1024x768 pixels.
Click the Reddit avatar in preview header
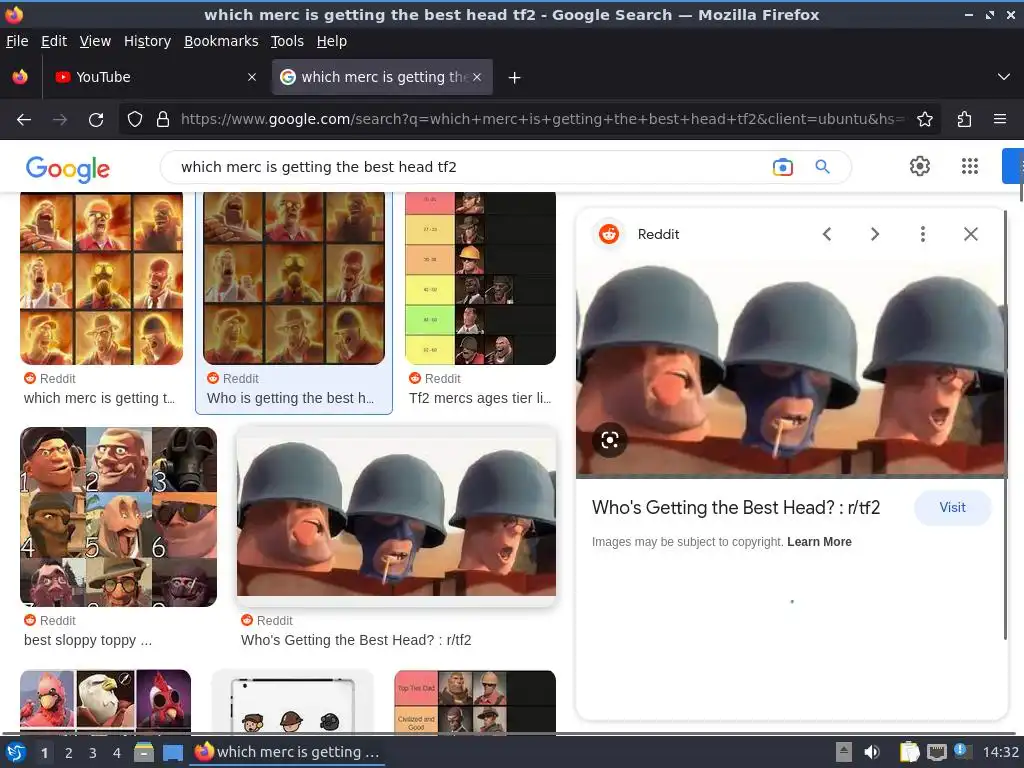pos(609,234)
